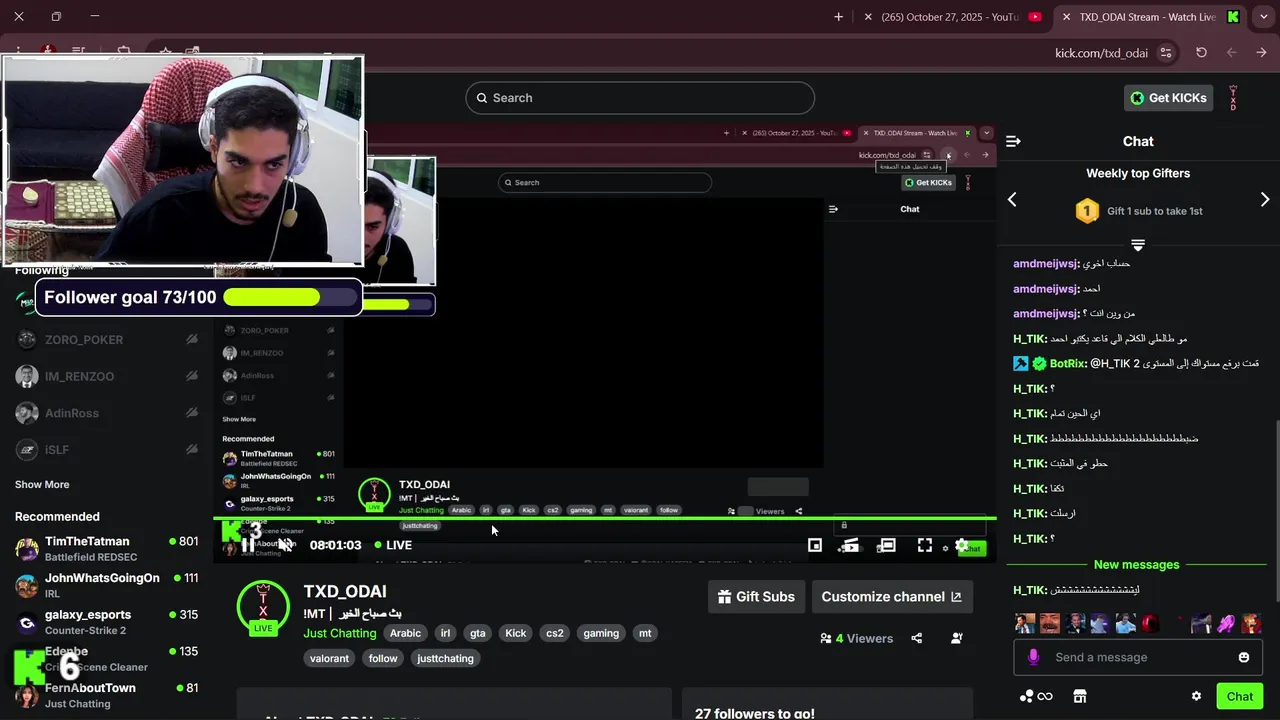Screen dimensions: 1280x720
Task: Open the browser tab search dropdown
Action: [x=1262, y=17]
